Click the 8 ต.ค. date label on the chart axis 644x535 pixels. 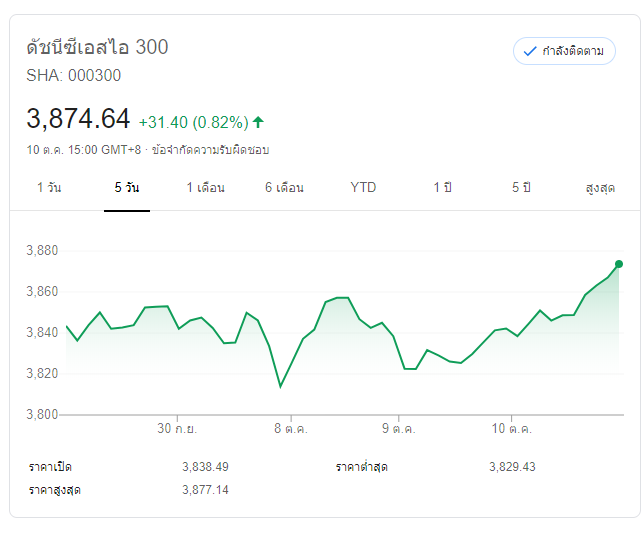(291, 429)
